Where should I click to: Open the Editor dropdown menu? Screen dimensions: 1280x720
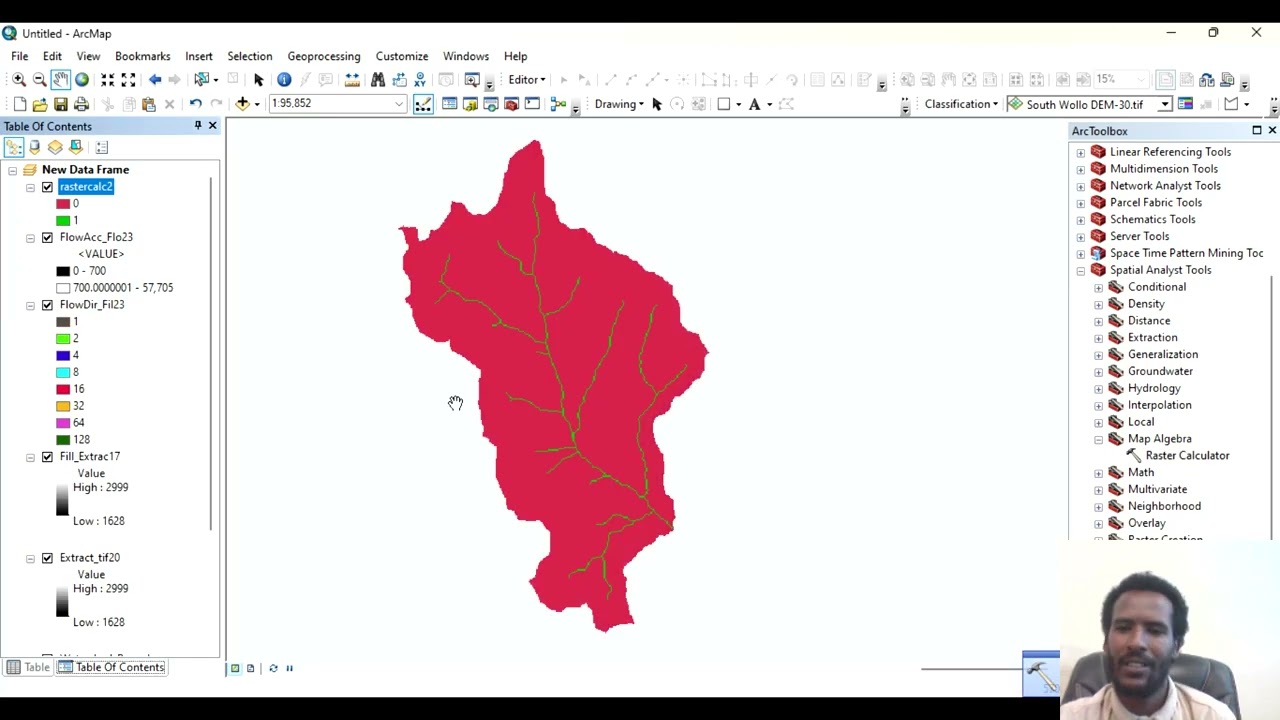coord(526,80)
